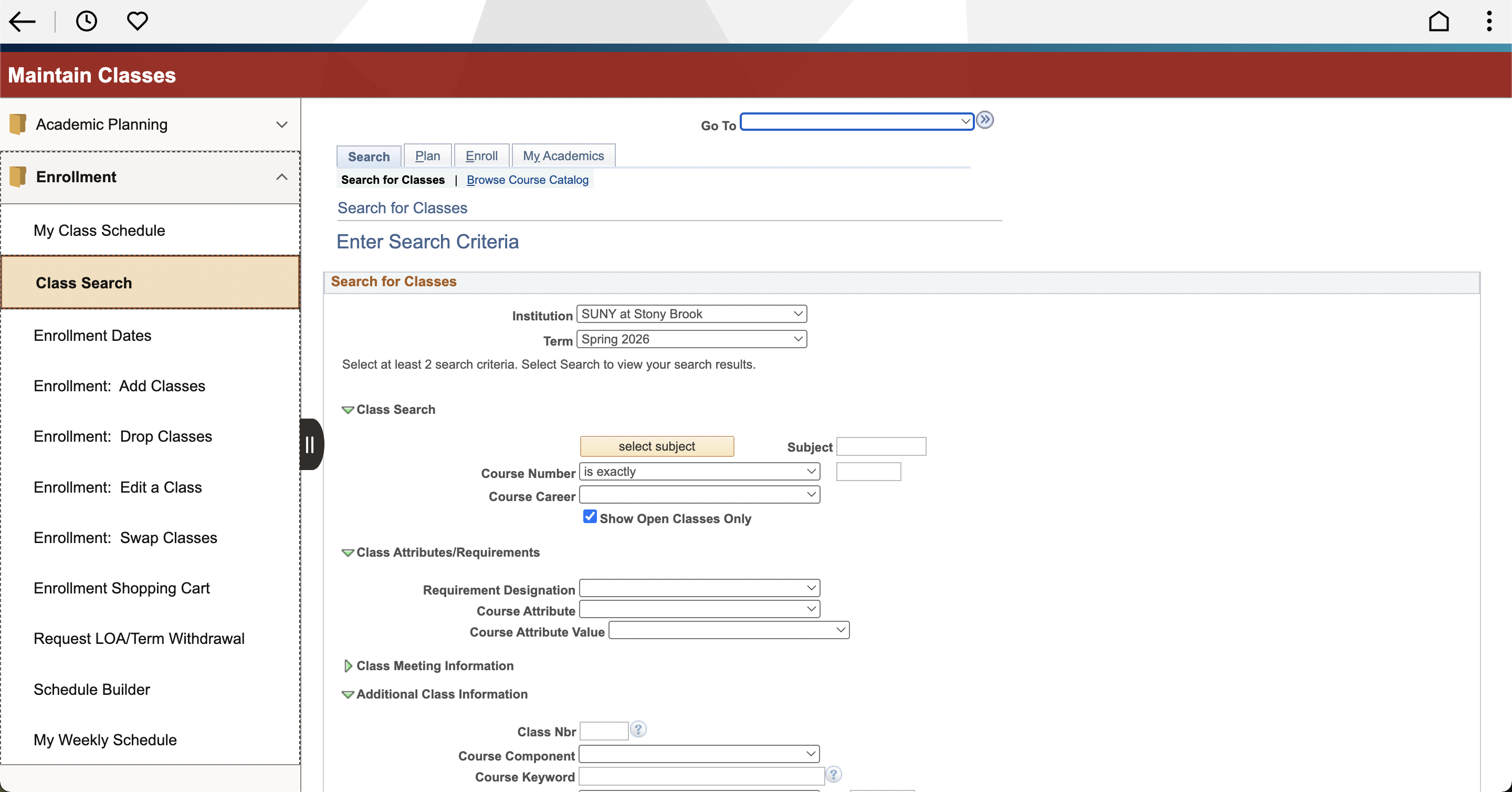This screenshot has width=1512, height=792.
Task: Click the select subject button
Action: (x=657, y=447)
